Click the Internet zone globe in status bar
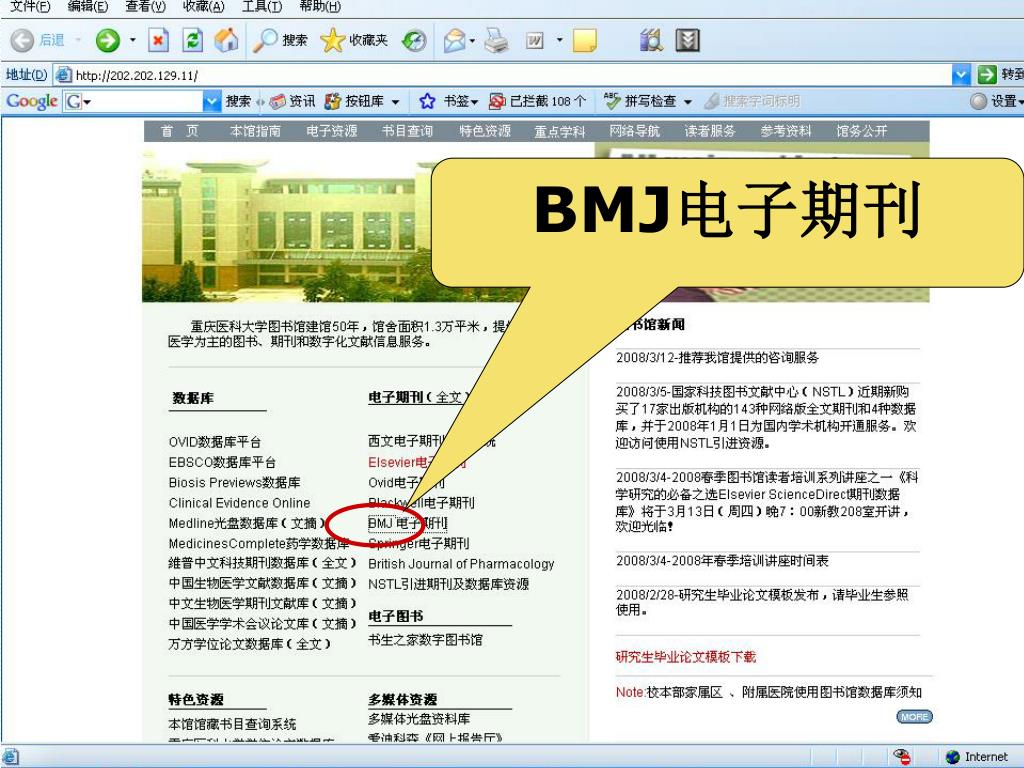Image resolution: width=1024 pixels, height=768 pixels. [x=953, y=756]
